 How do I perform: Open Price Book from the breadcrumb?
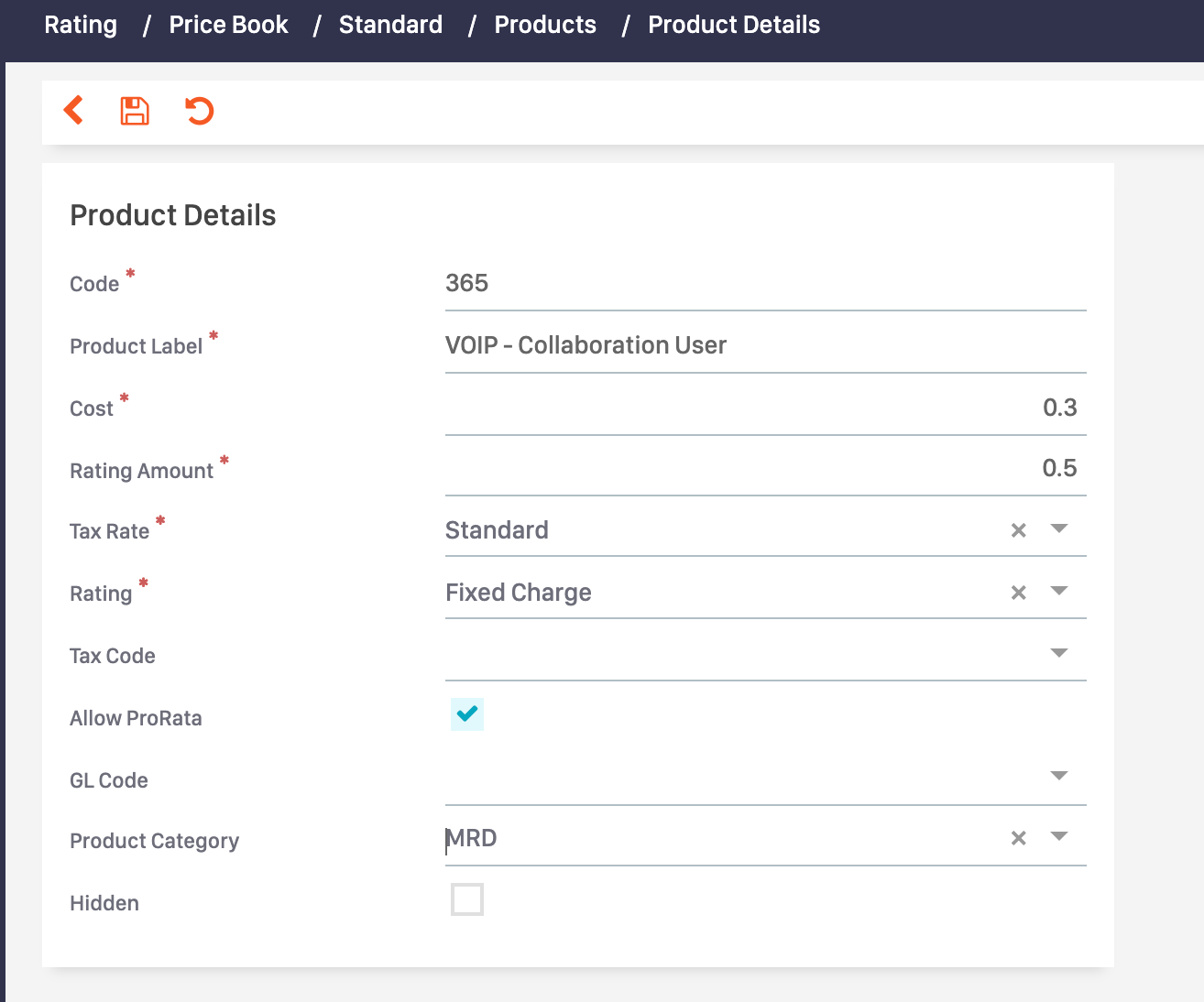(x=228, y=25)
